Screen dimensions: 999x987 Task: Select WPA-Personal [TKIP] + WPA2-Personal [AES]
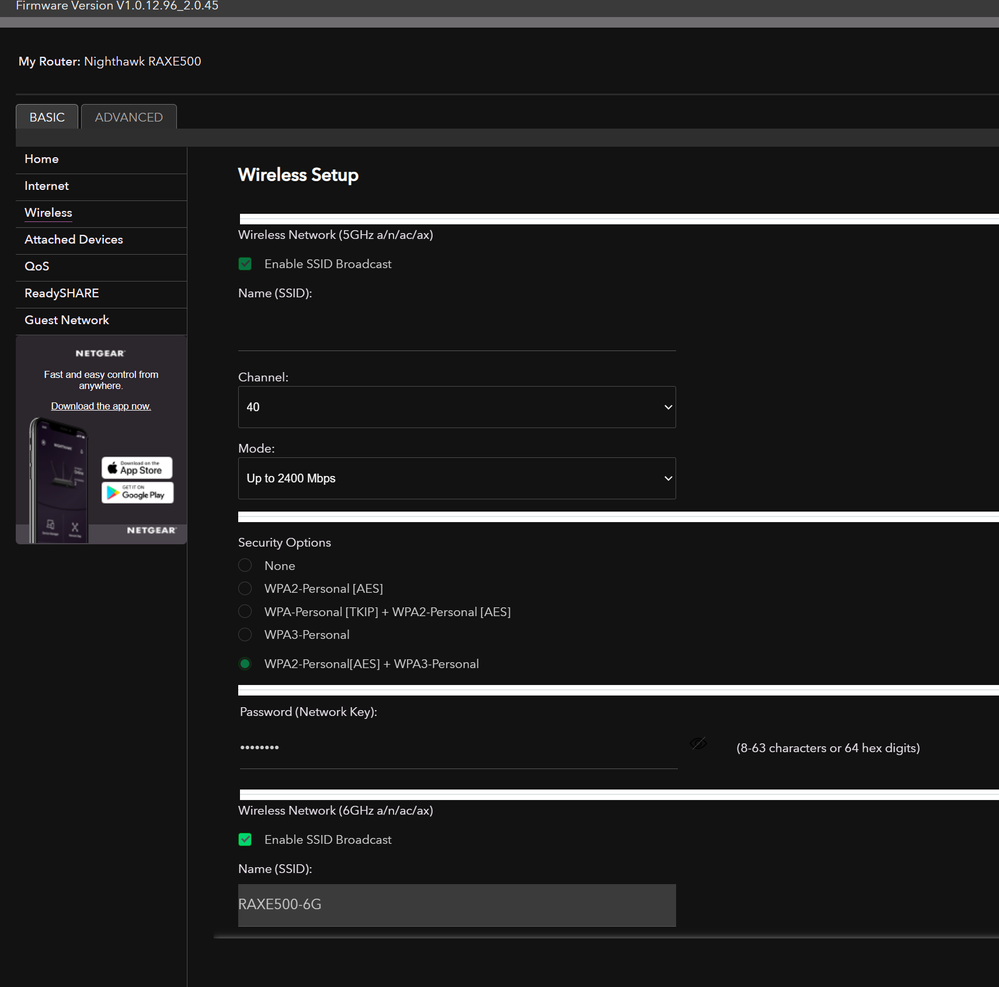click(x=245, y=612)
